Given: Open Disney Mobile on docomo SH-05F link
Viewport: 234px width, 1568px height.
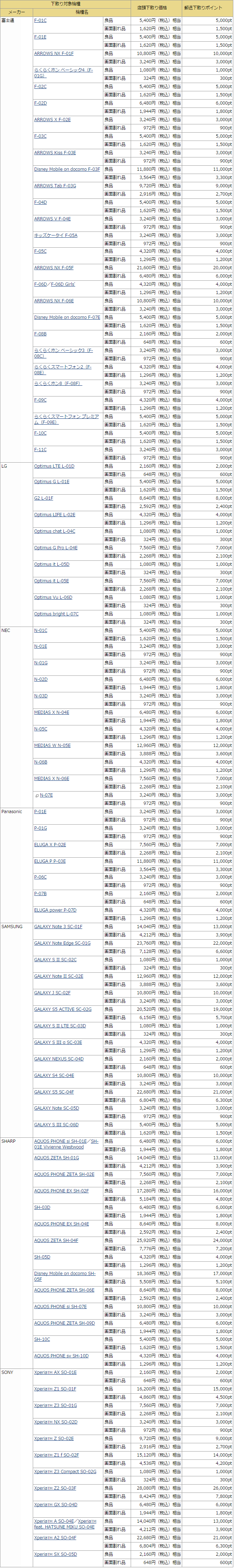Looking at the screenshot, I should pyautogui.click(x=64, y=1276).
